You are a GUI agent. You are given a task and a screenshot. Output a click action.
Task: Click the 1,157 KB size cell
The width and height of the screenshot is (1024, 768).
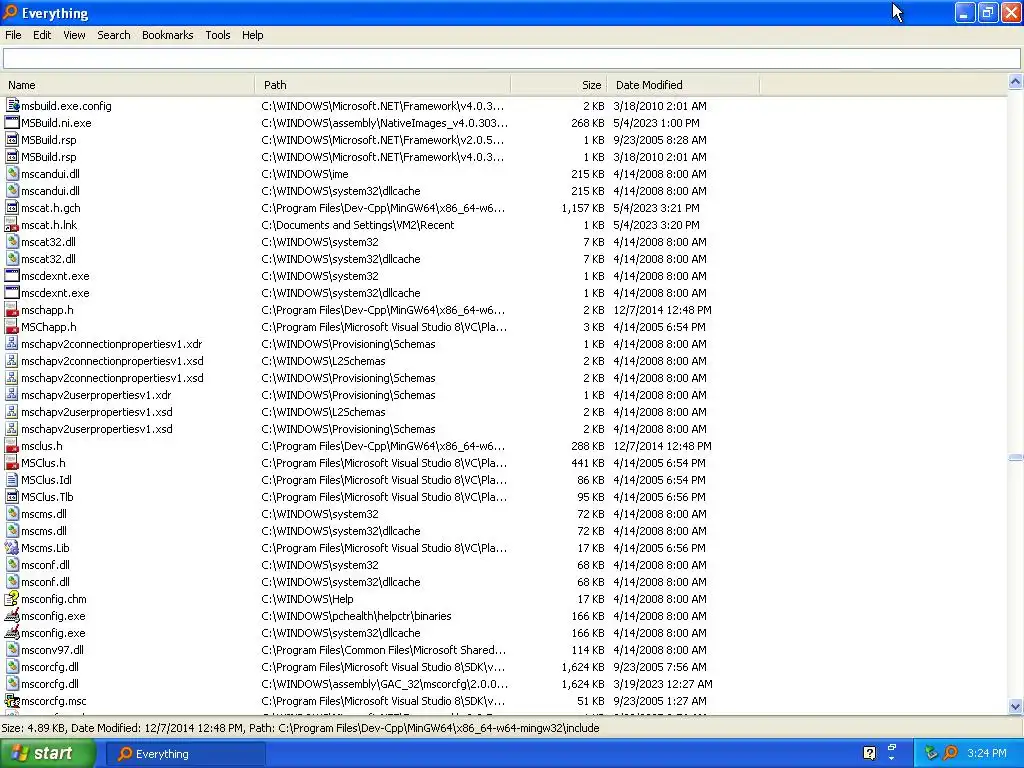(x=583, y=208)
